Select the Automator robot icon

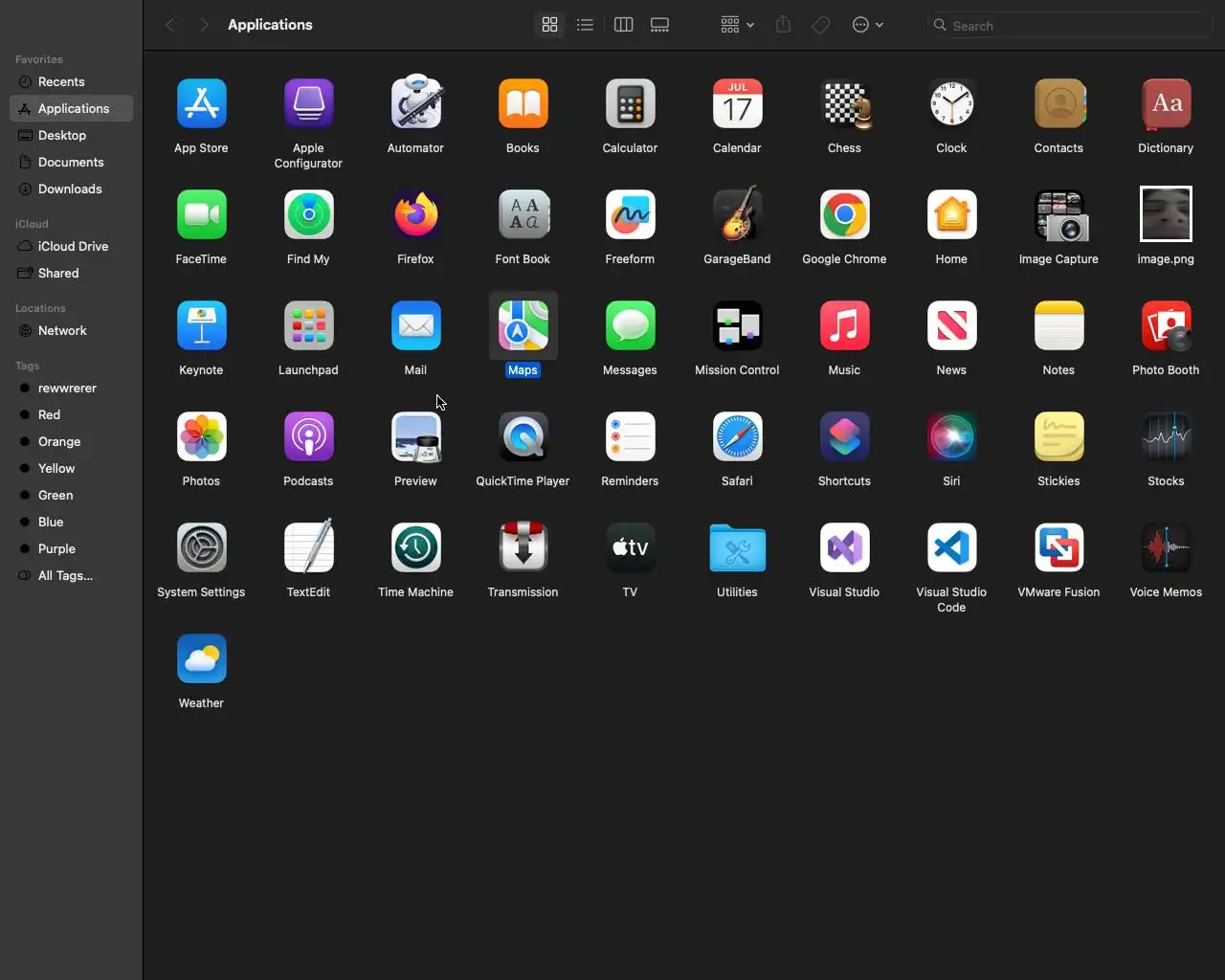[x=415, y=102]
